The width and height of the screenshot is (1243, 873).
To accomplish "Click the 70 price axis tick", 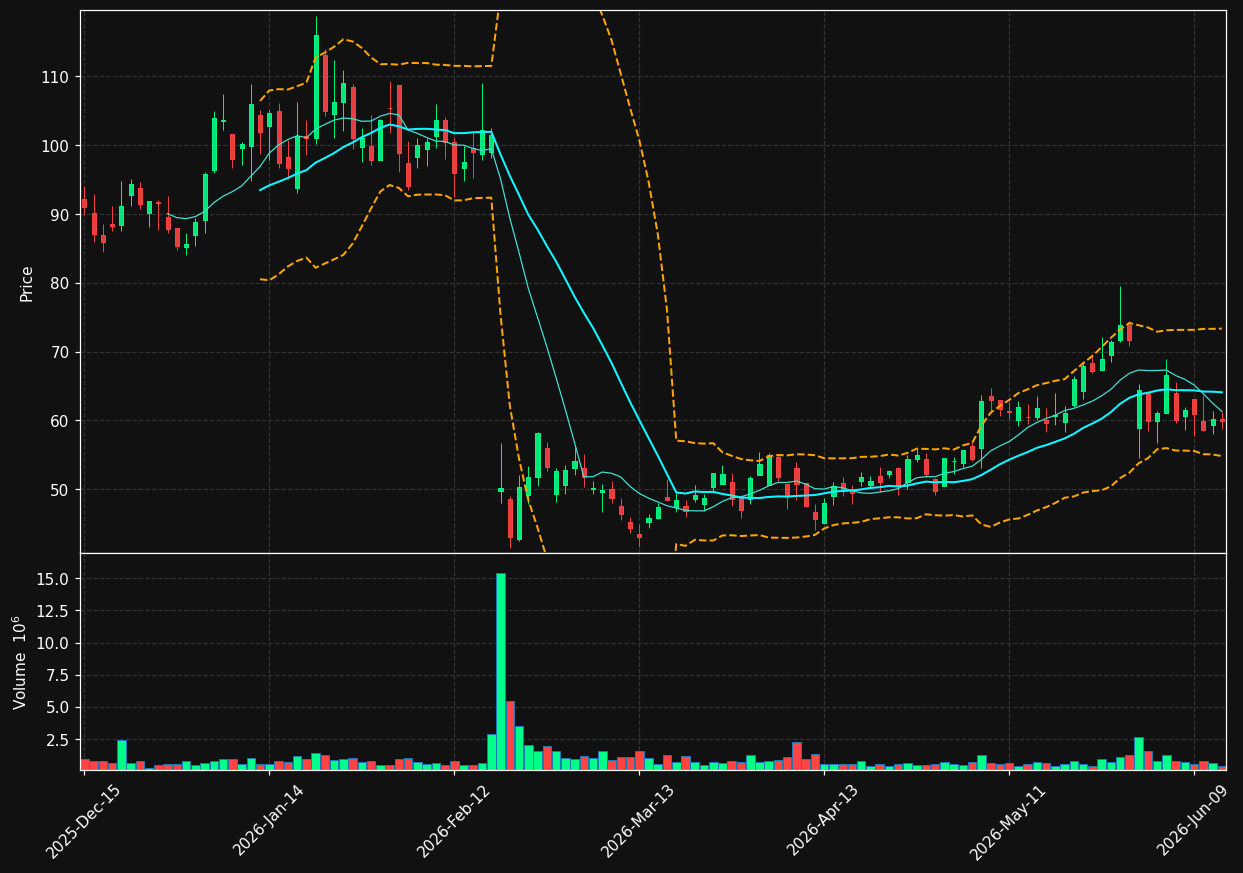I will coord(59,352).
